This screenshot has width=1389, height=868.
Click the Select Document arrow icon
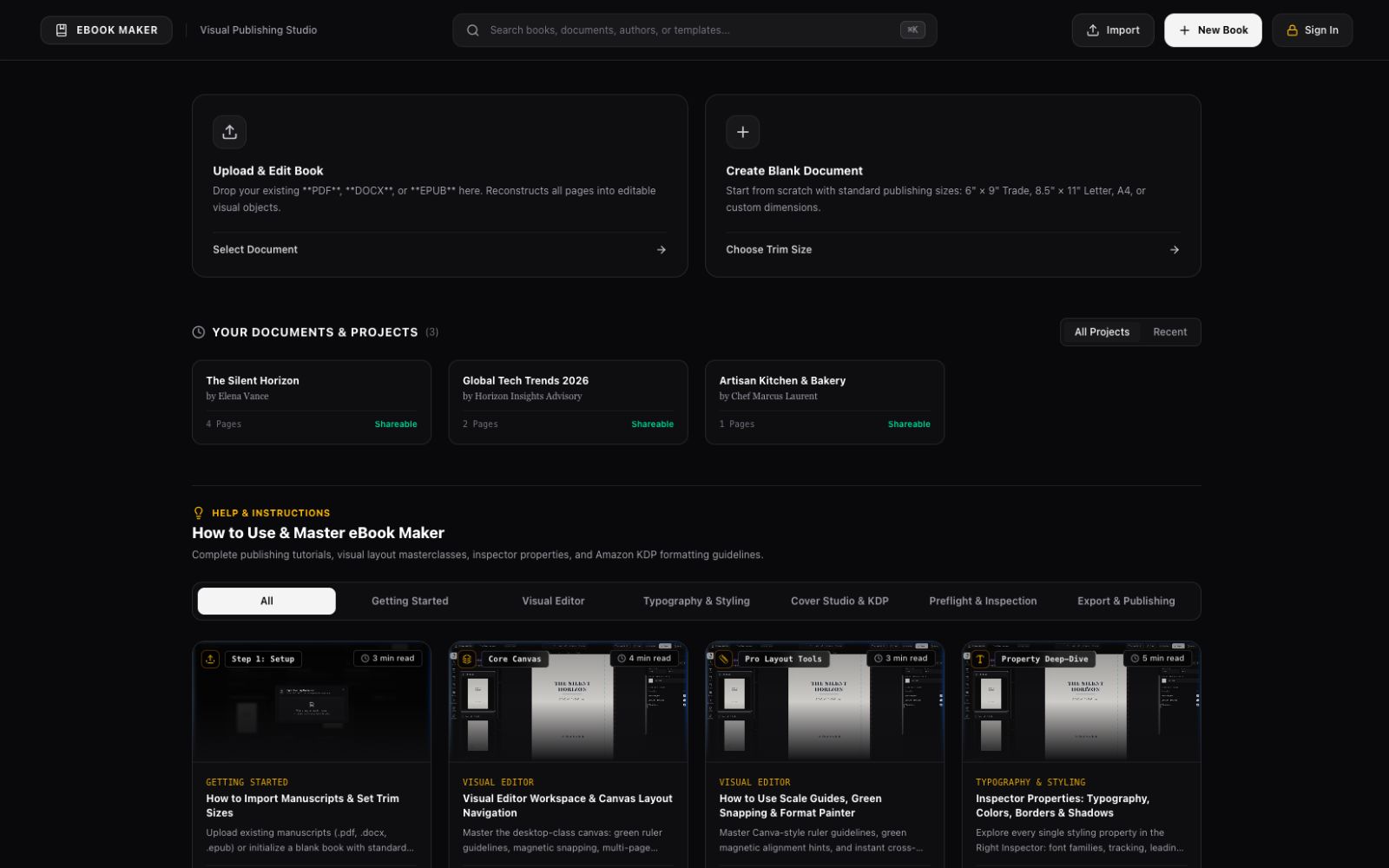point(662,250)
